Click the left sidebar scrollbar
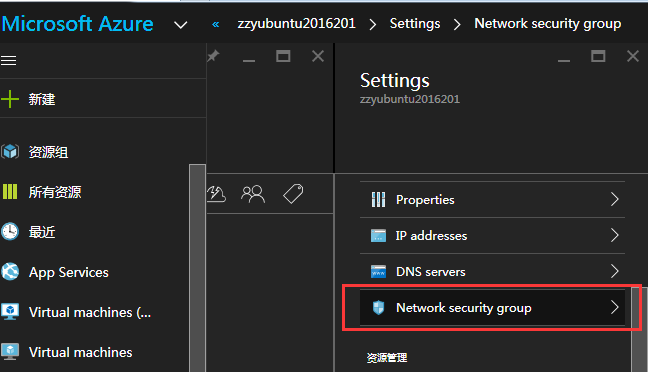 tap(198, 268)
